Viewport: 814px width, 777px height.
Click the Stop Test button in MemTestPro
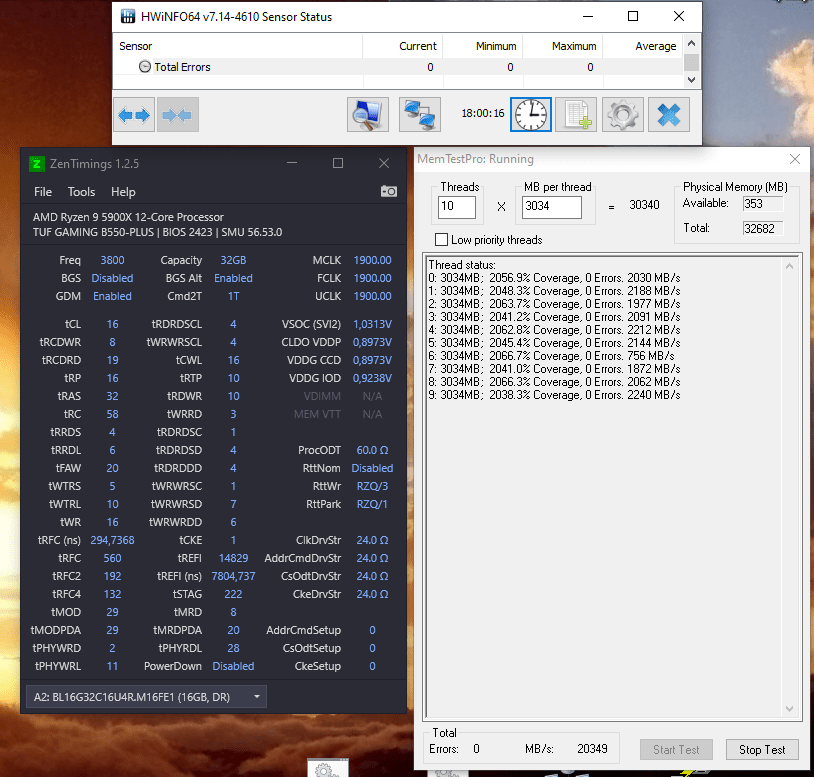(762, 749)
